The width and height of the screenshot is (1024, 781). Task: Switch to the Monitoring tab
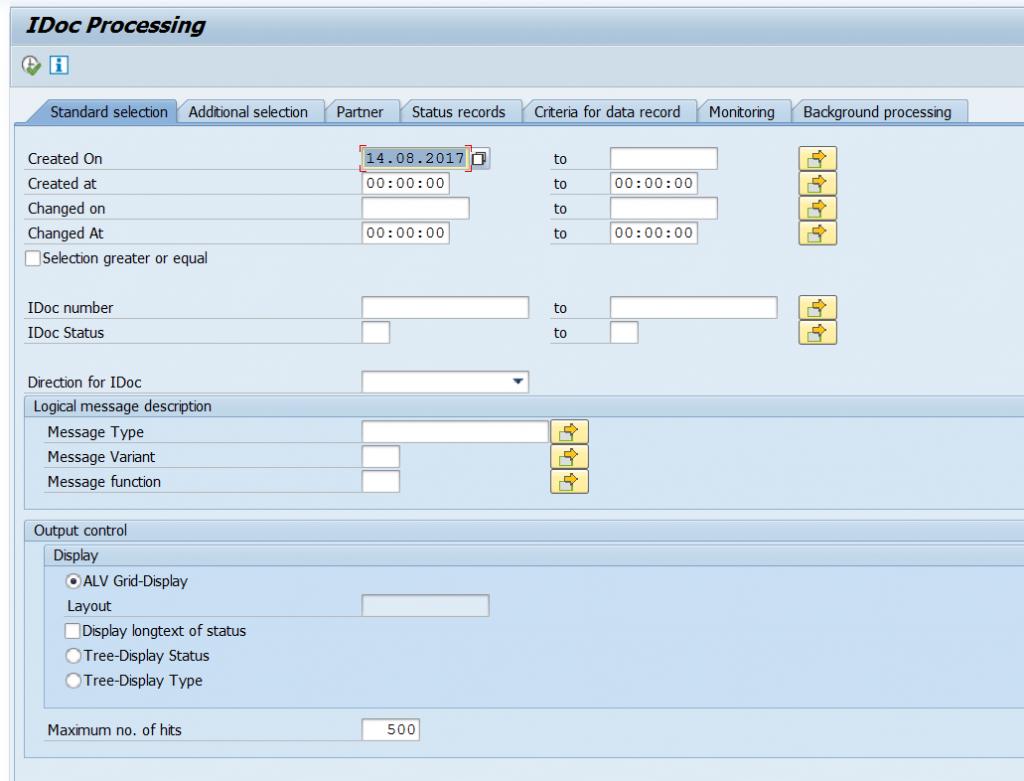(x=744, y=112)
